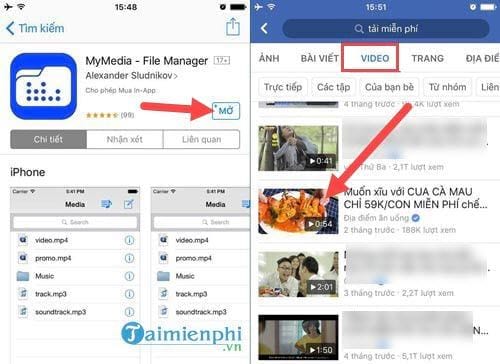Screen dimensions: 500x364
Task: Go back to Tìm kiếm
Action: [x=35, y=28]
